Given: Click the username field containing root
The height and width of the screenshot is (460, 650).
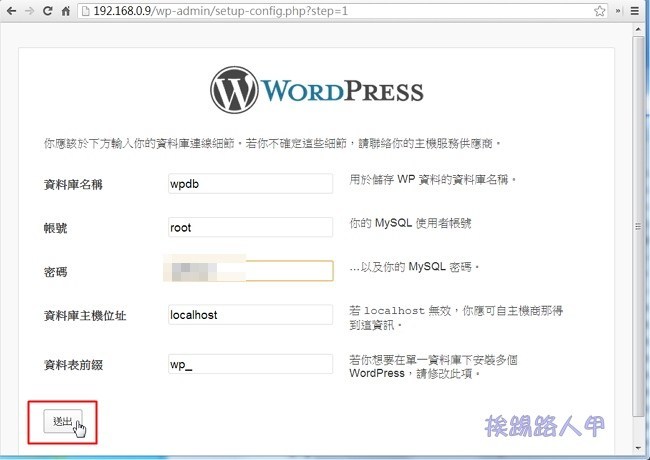Looking at the screenshot, I should click(x=250, y=228).
